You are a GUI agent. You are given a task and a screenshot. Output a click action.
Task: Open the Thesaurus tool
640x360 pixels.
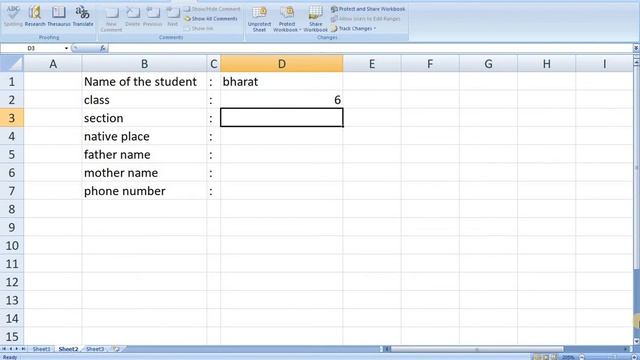pyautogui.click(x=59, y=16)
